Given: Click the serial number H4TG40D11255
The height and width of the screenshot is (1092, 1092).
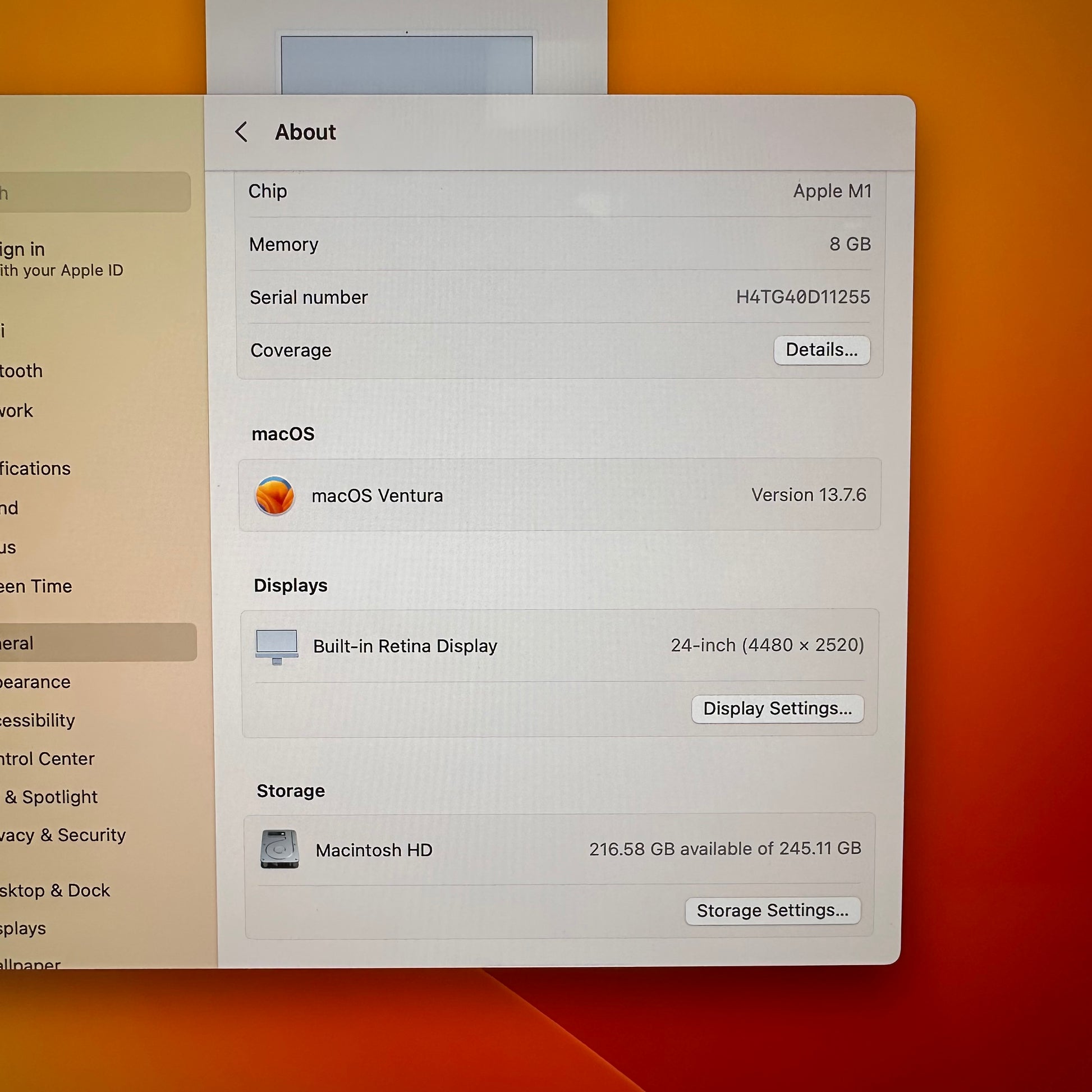Looking at the screenshot, I should click(803, 297).
